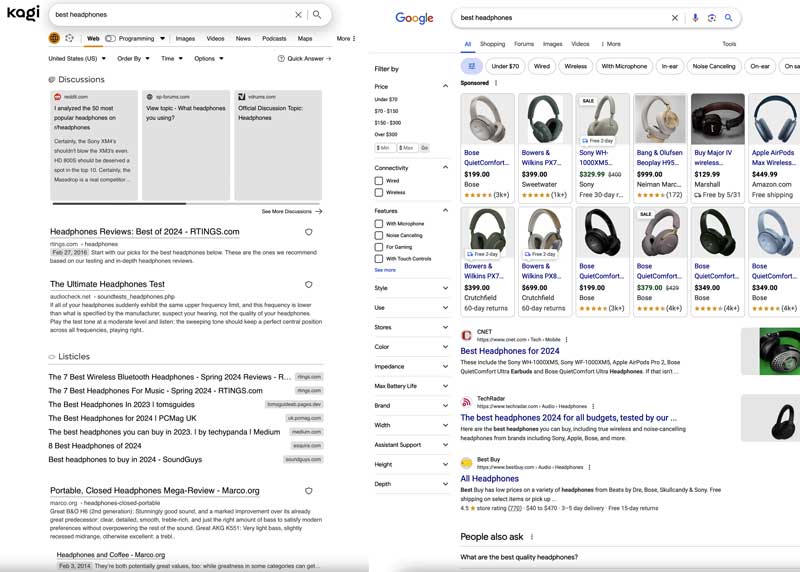Switch to Kagi Podcasts tab
The image size is (800, 572).
(x=274, y=38)
